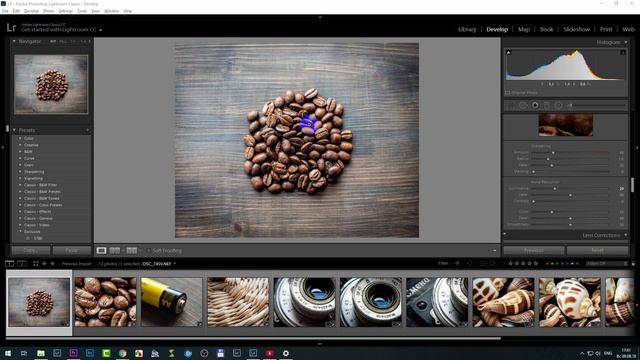Screen dimensions: 640x360
Task: Select the Graduated Filter tool
Action: click(x=547, y=105)
